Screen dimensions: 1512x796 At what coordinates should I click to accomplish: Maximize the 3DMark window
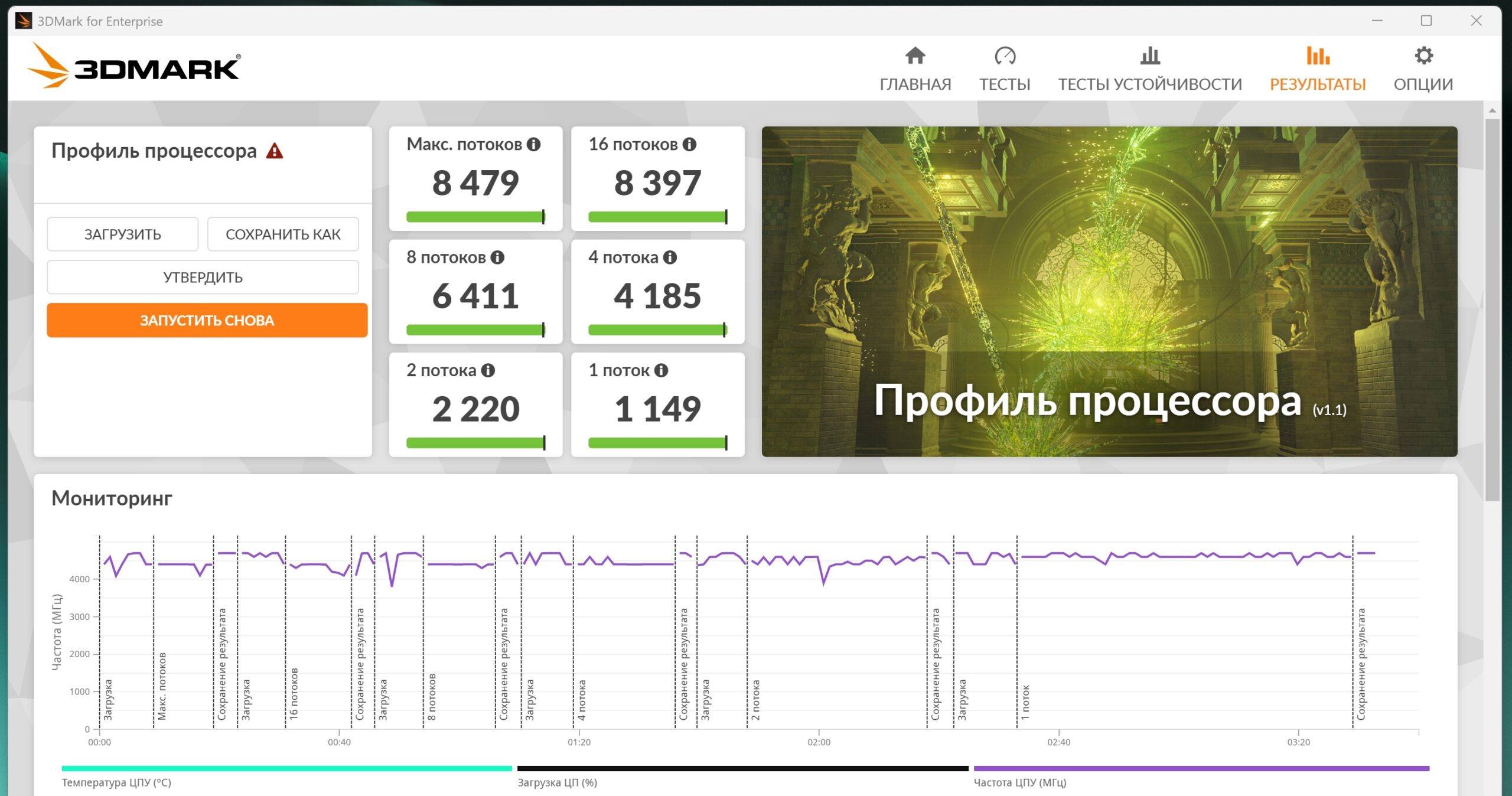point(1426,21)
